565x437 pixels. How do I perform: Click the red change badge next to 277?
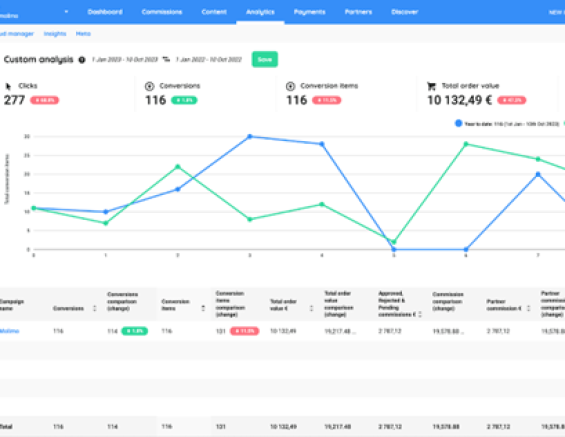coord(45,100)
